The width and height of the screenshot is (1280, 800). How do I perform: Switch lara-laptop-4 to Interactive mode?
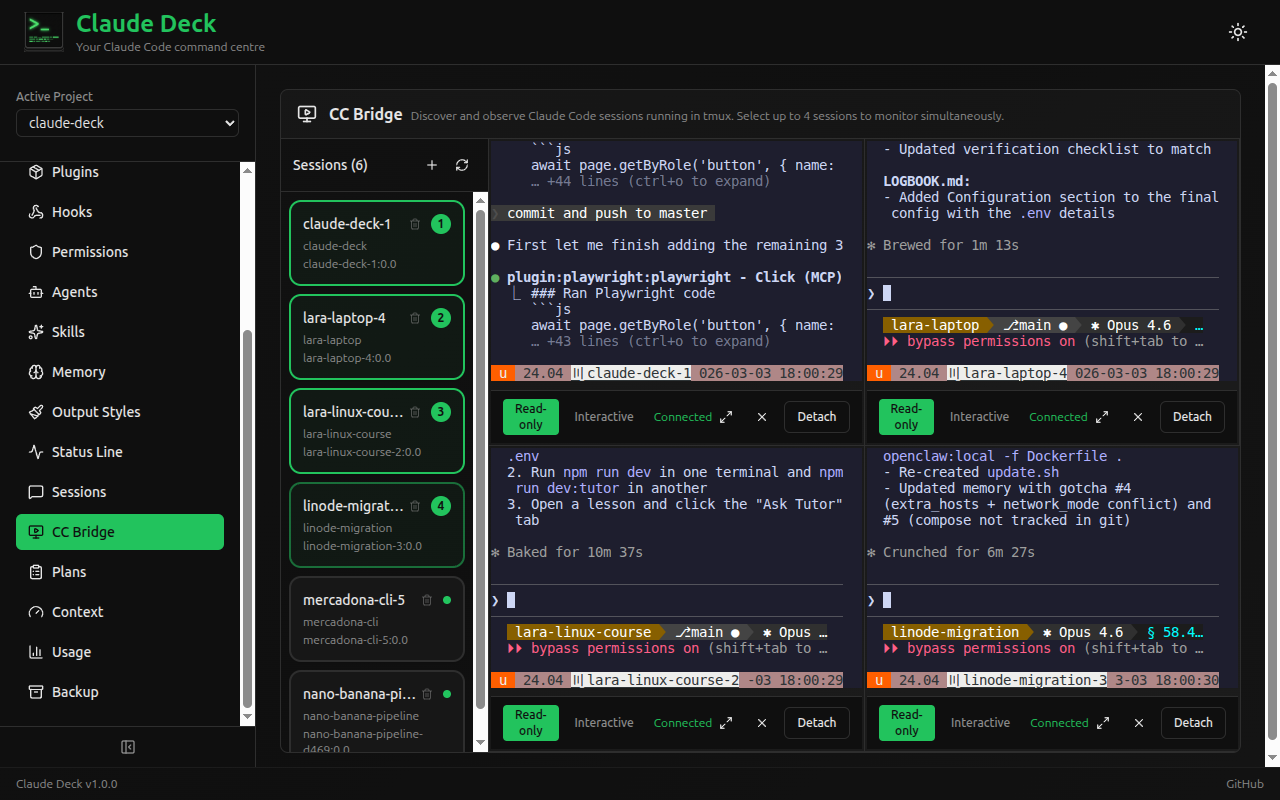pos(979,416)
